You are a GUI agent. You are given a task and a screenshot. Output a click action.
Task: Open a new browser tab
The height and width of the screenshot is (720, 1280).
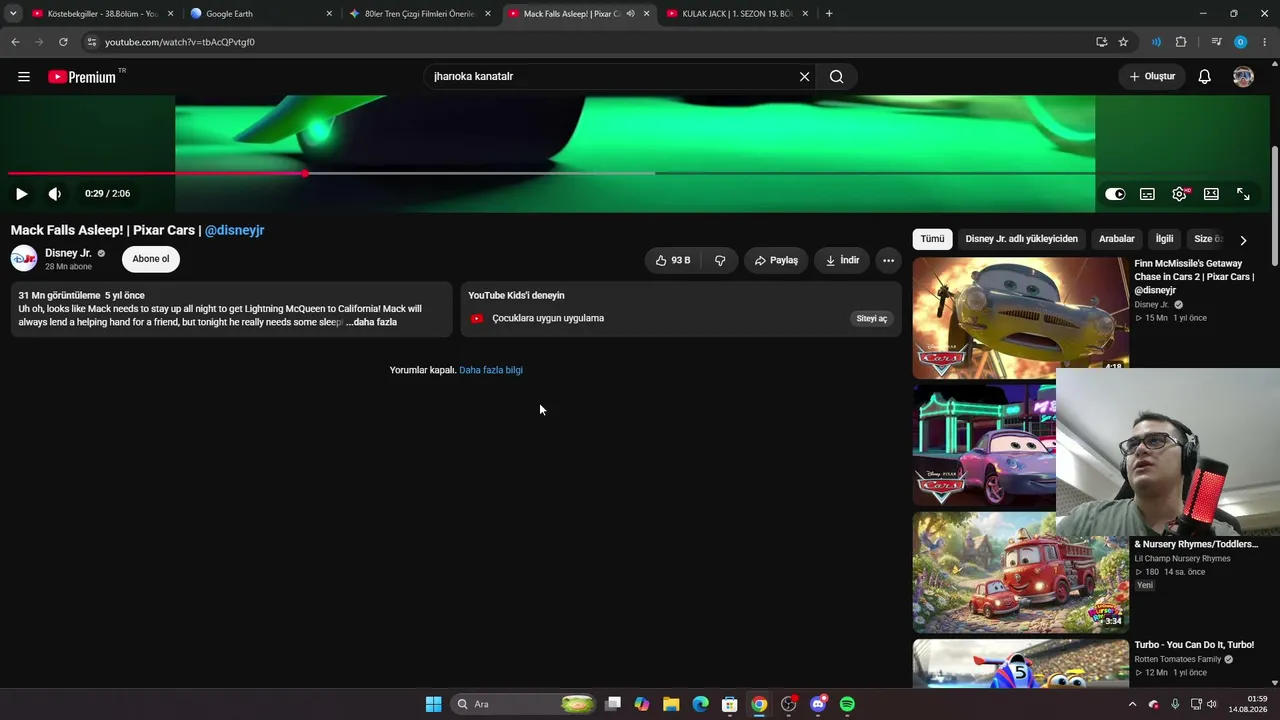[x=829, y=14]
